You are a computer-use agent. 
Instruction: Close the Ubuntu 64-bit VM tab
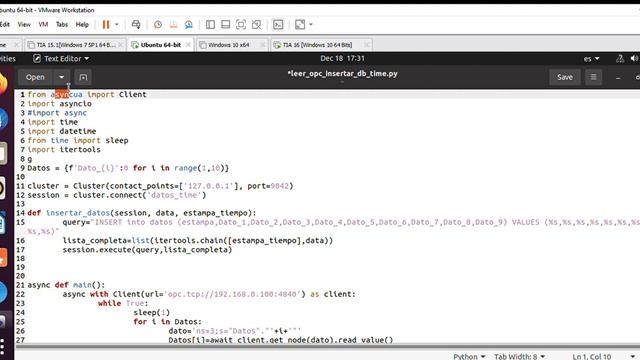[x=188, y=45]
